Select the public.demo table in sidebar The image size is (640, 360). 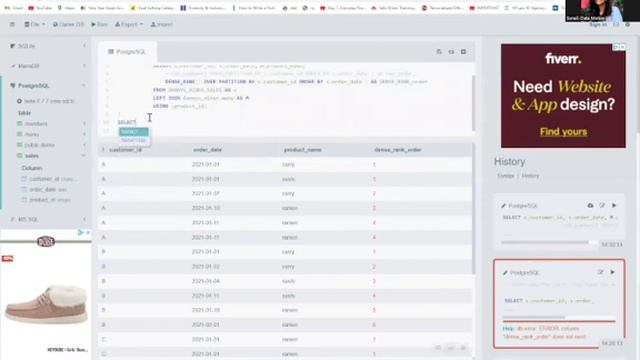pyautogui.click(x=39, y=145)
